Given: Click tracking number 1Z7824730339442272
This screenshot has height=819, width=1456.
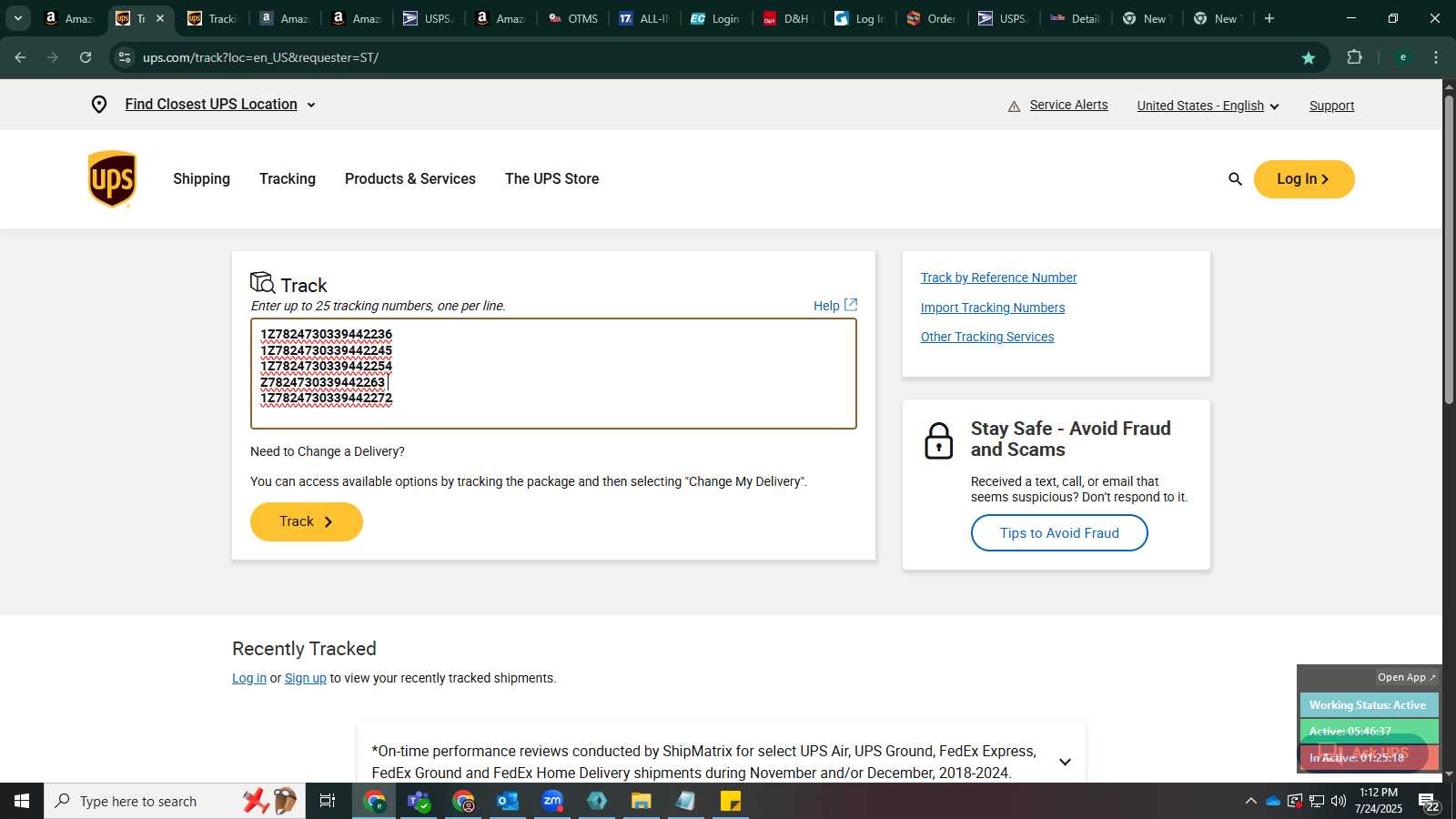Looking at the screenshot, I should 326,398.
